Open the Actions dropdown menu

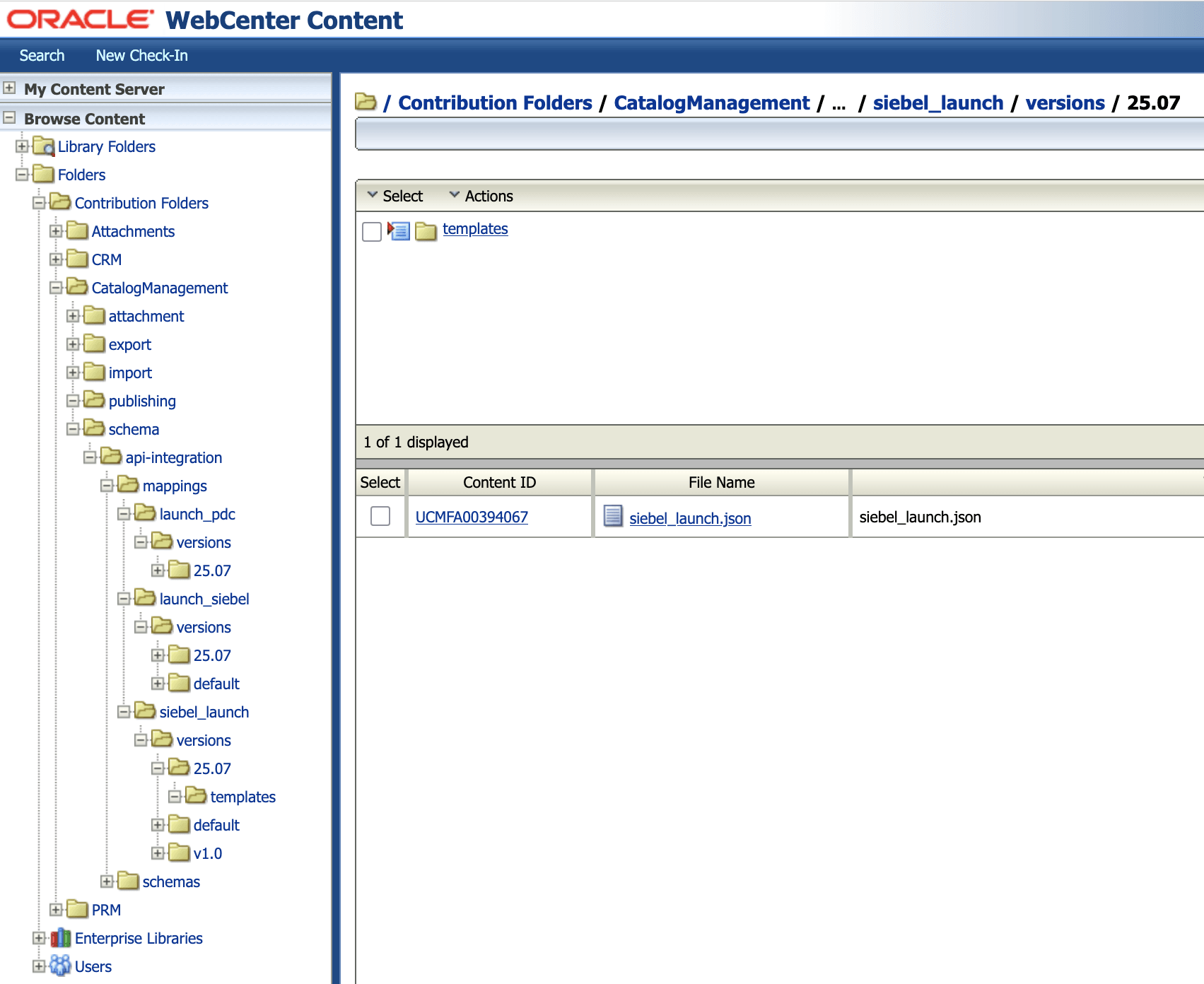[481, 196]
